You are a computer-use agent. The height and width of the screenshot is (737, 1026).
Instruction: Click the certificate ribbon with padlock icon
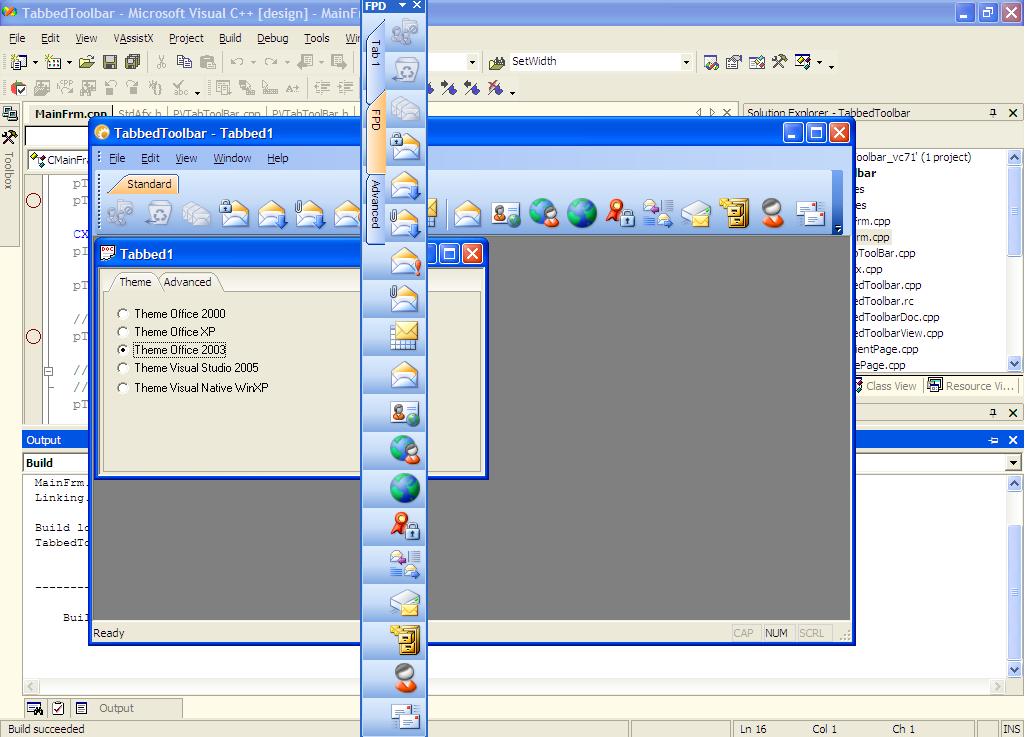[619, 213]
